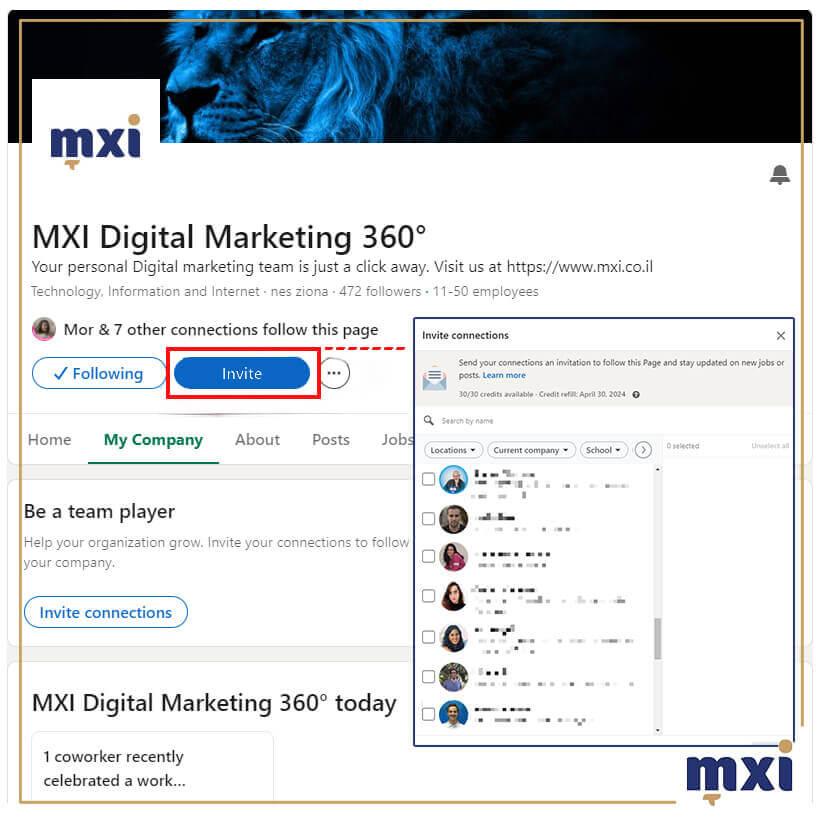Screen dimensions: 820x820
Task: Click the '30/30 credits available' text
Action: coord(496,394)
